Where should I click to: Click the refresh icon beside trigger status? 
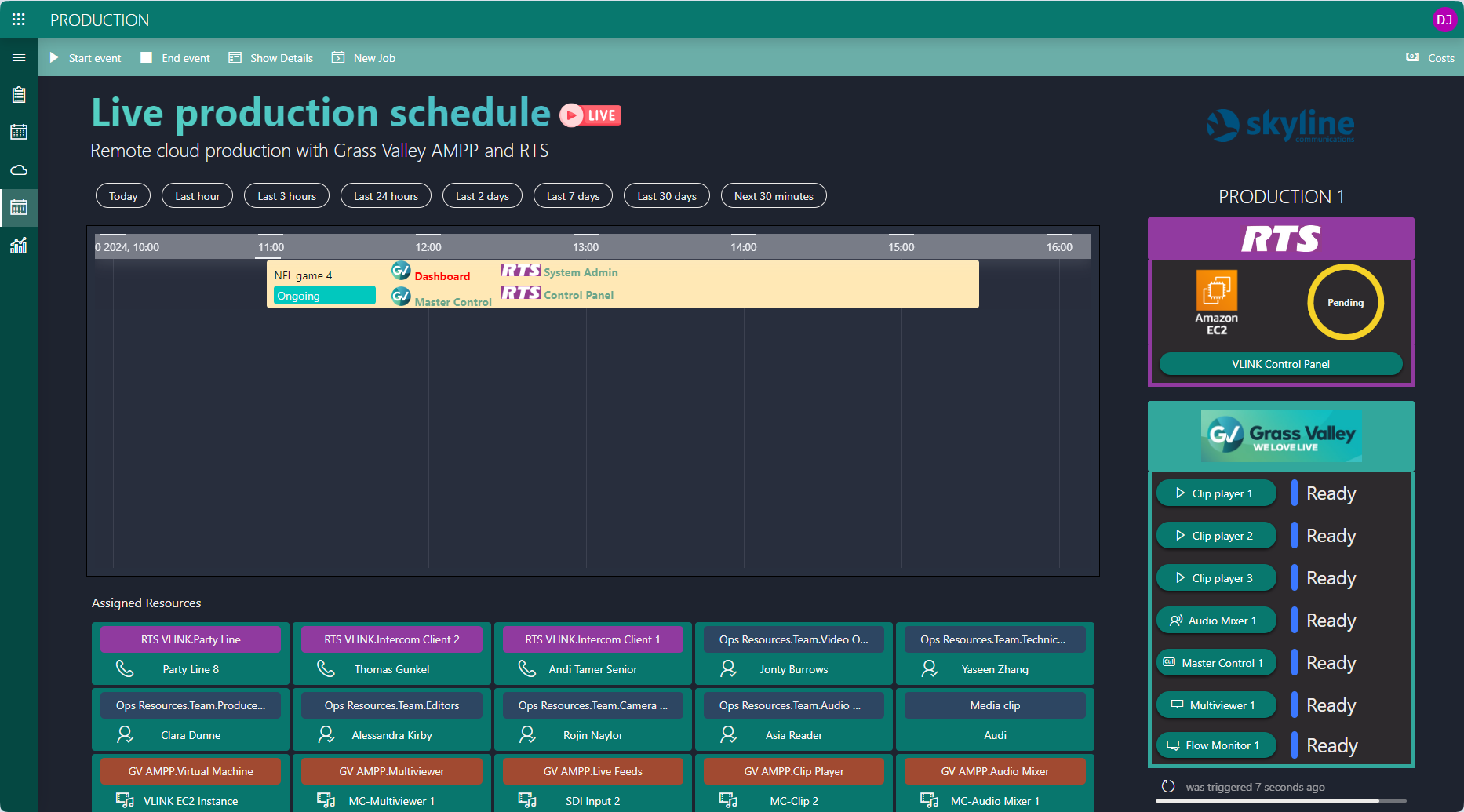coord(1168,786)
